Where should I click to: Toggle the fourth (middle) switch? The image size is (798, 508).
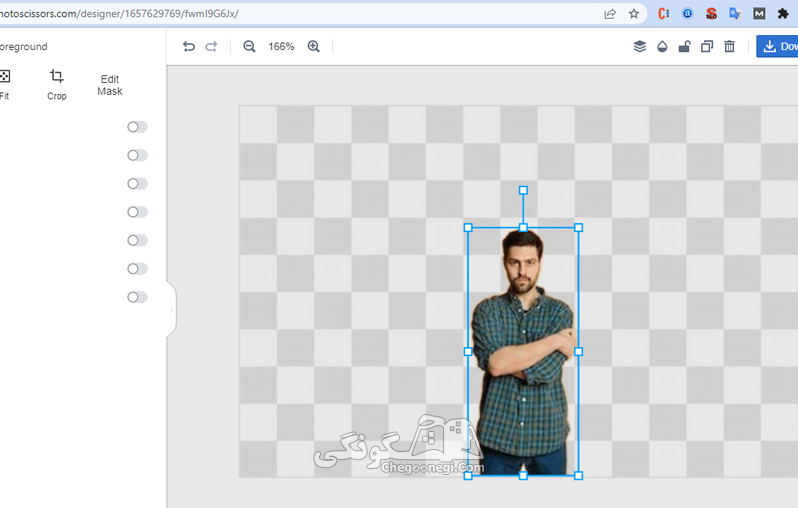point(137,212)
